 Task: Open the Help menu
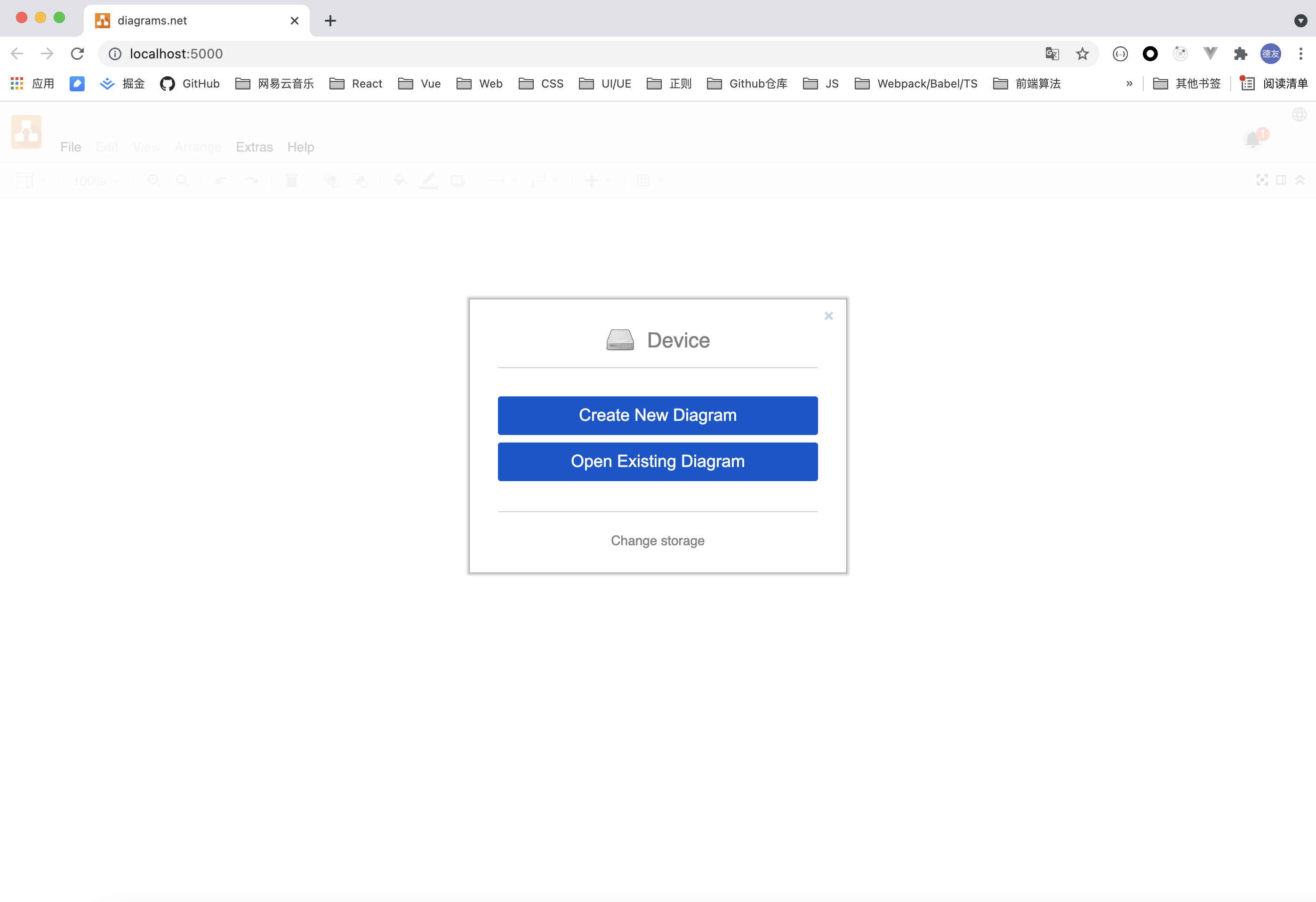point(300,147)
